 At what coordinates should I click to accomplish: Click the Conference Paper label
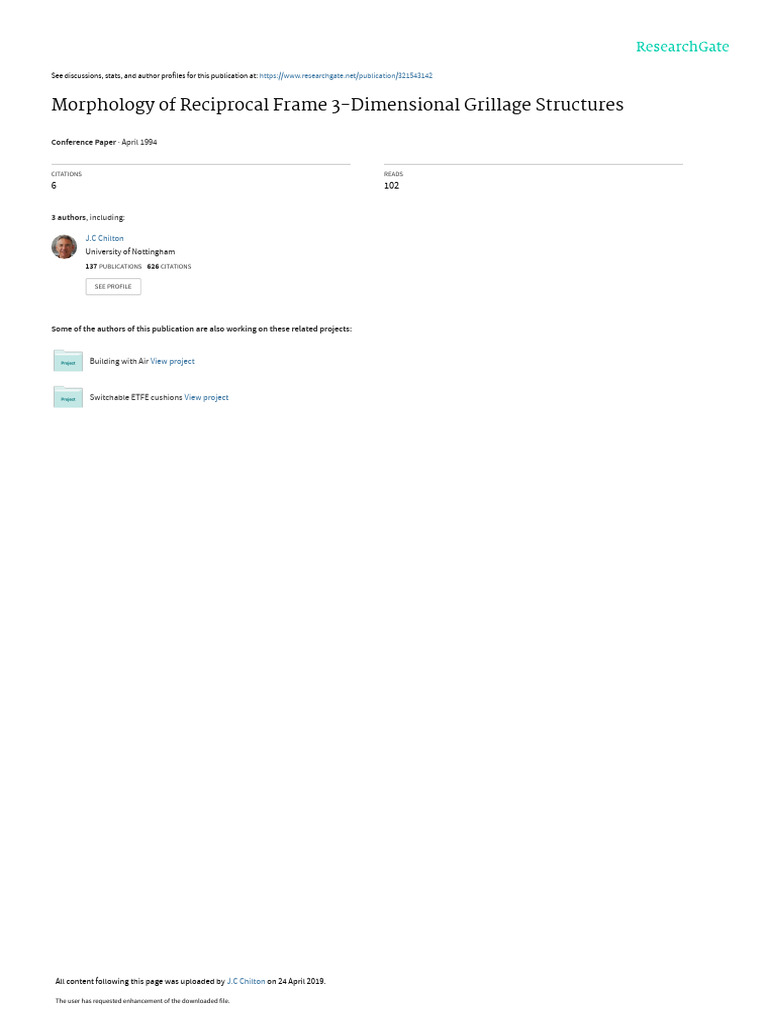(84, 142)
